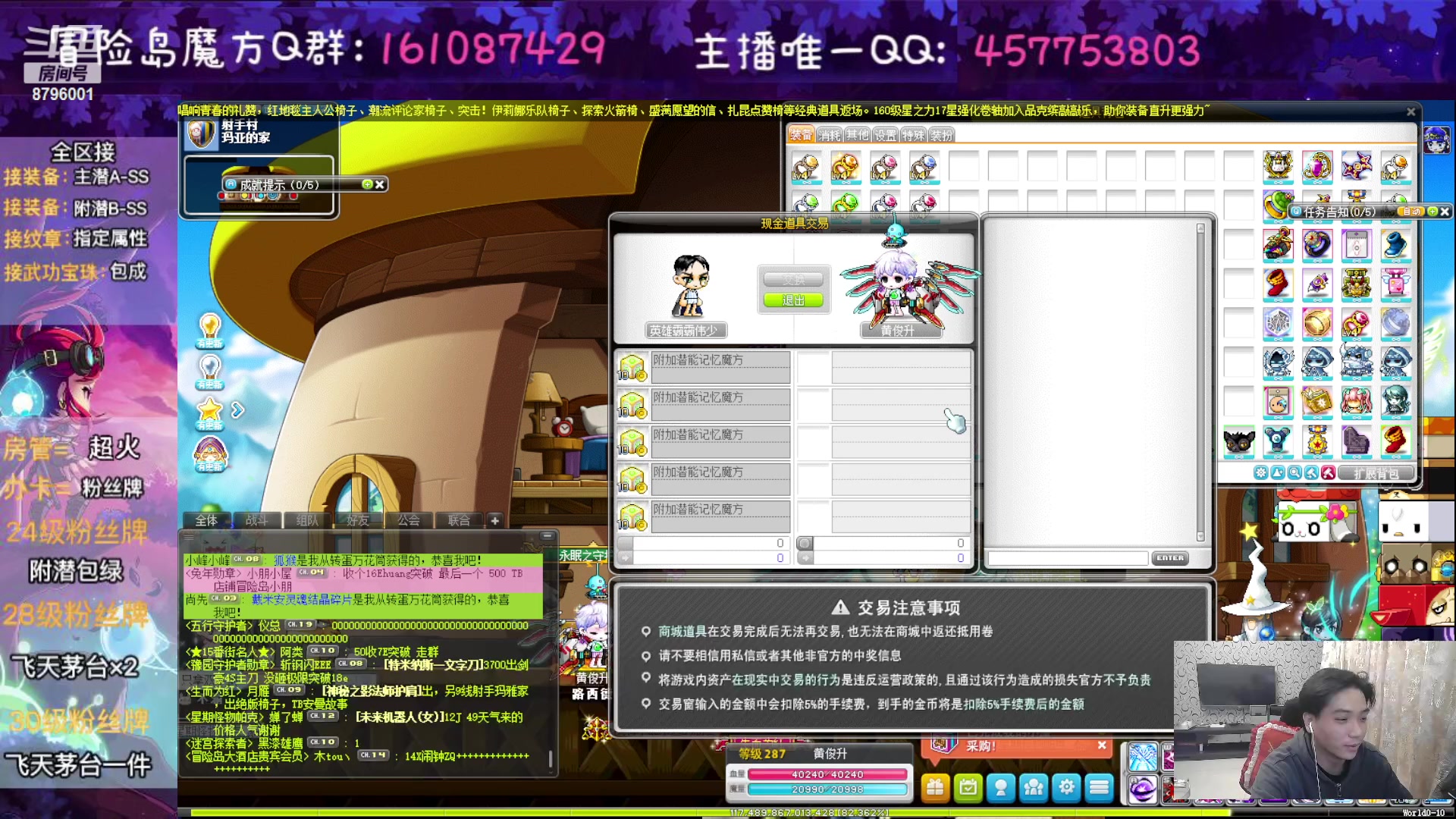1456x819 pixels.
Task: Click the trade chat scrollbar
Action: click(x=1200, y=383)
